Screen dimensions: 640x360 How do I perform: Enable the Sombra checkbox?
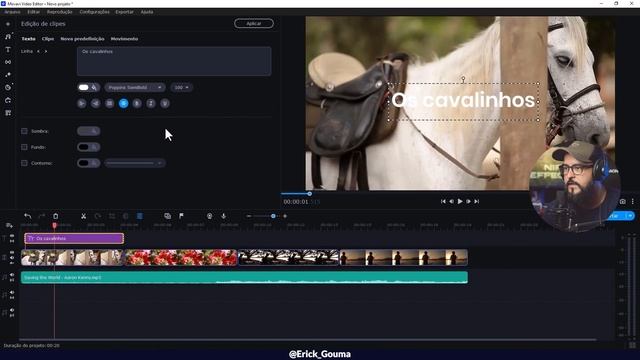coord(24,131)
